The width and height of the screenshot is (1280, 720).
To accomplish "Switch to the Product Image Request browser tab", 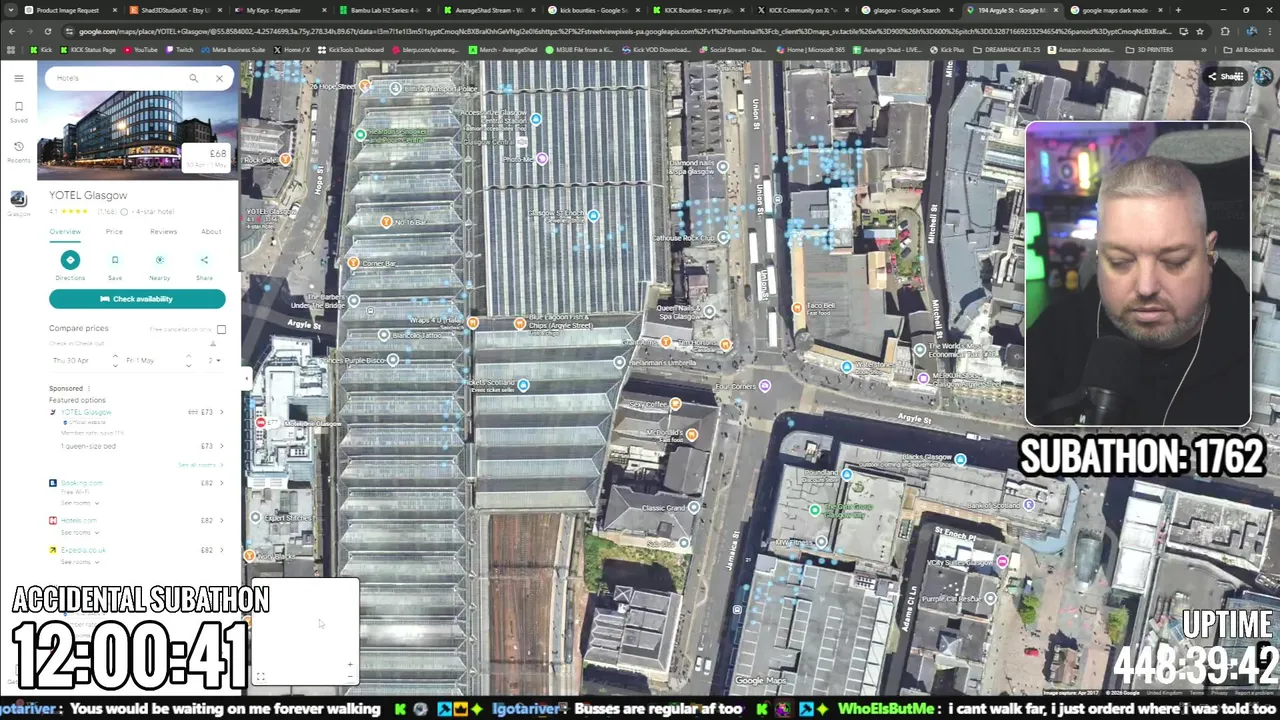I will 69,10.
